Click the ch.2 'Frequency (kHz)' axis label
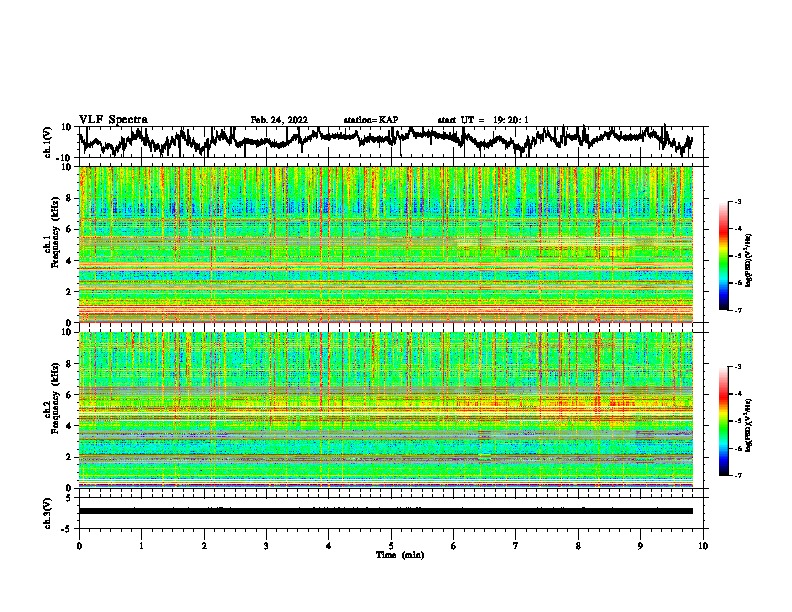This screenshot has width=792, height=612. click(55, 398)
